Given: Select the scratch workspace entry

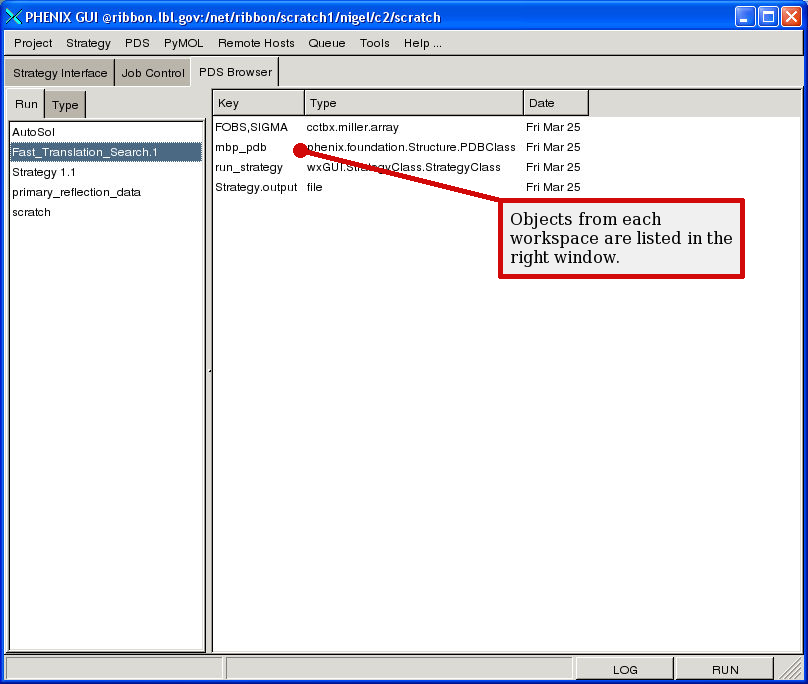Looking at the screenshot, I should [x=31, y=212].
